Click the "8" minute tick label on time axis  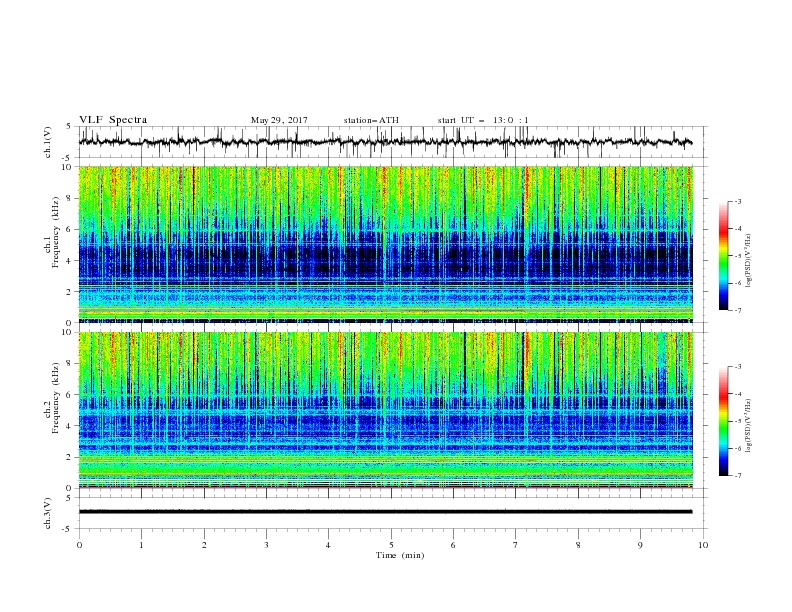(578, 545)
